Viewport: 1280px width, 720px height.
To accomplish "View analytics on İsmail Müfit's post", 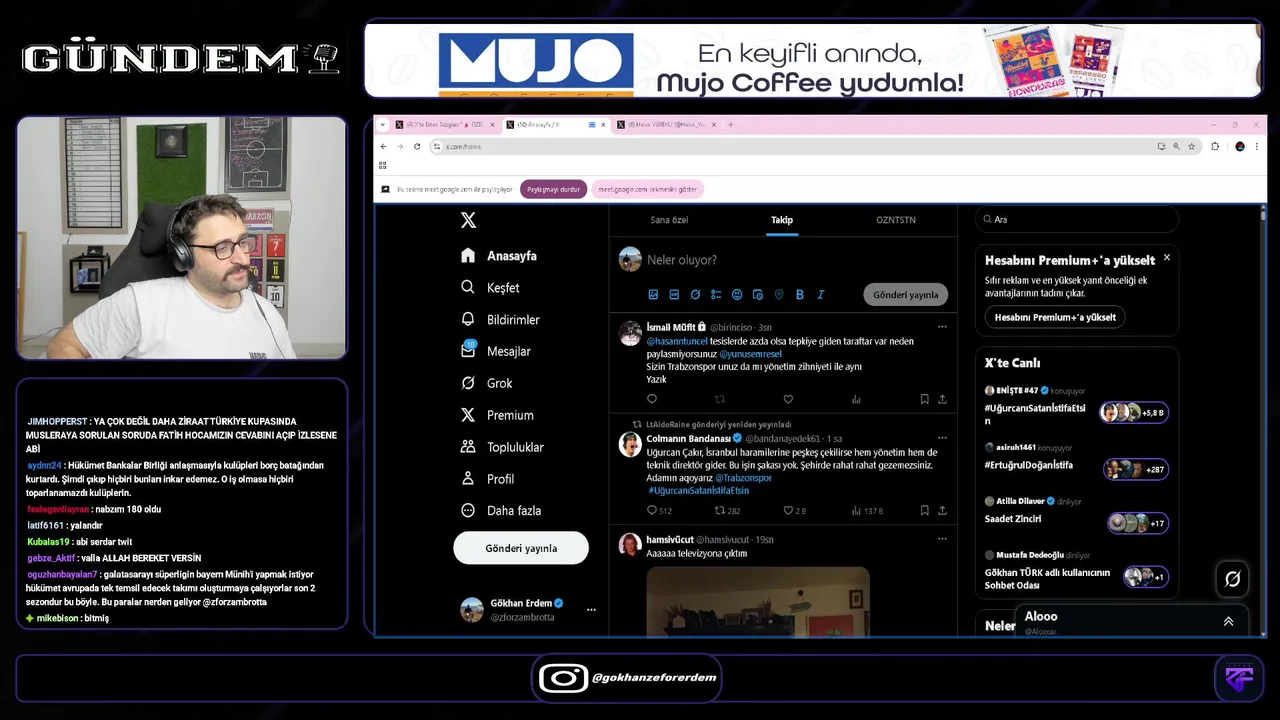I will pos(856,399).
